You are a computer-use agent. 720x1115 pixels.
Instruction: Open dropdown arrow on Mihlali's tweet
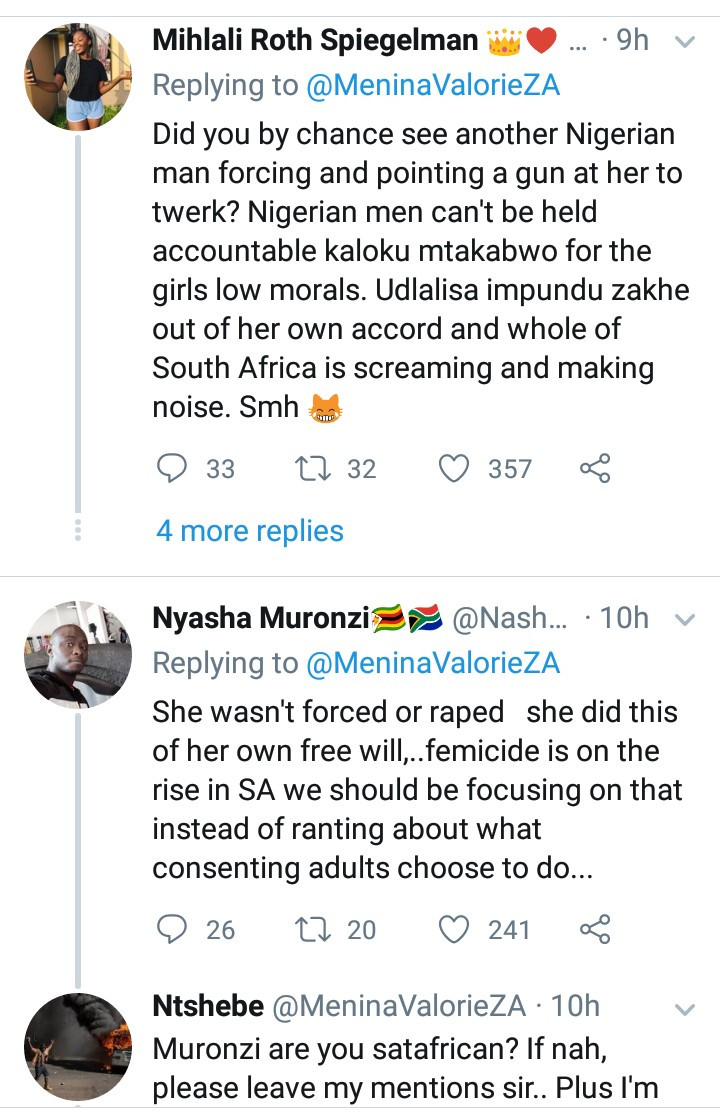coord(685,42)
